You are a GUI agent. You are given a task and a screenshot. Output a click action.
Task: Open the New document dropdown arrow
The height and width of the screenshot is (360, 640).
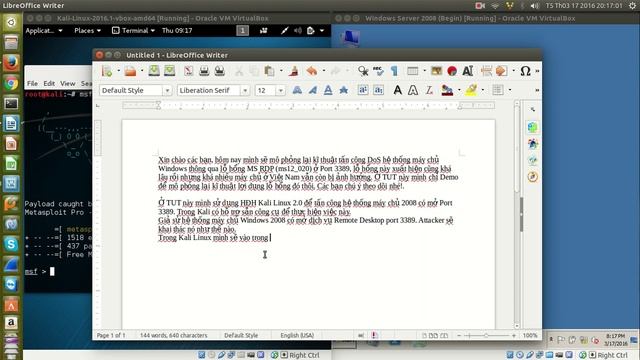coord(118,71)
